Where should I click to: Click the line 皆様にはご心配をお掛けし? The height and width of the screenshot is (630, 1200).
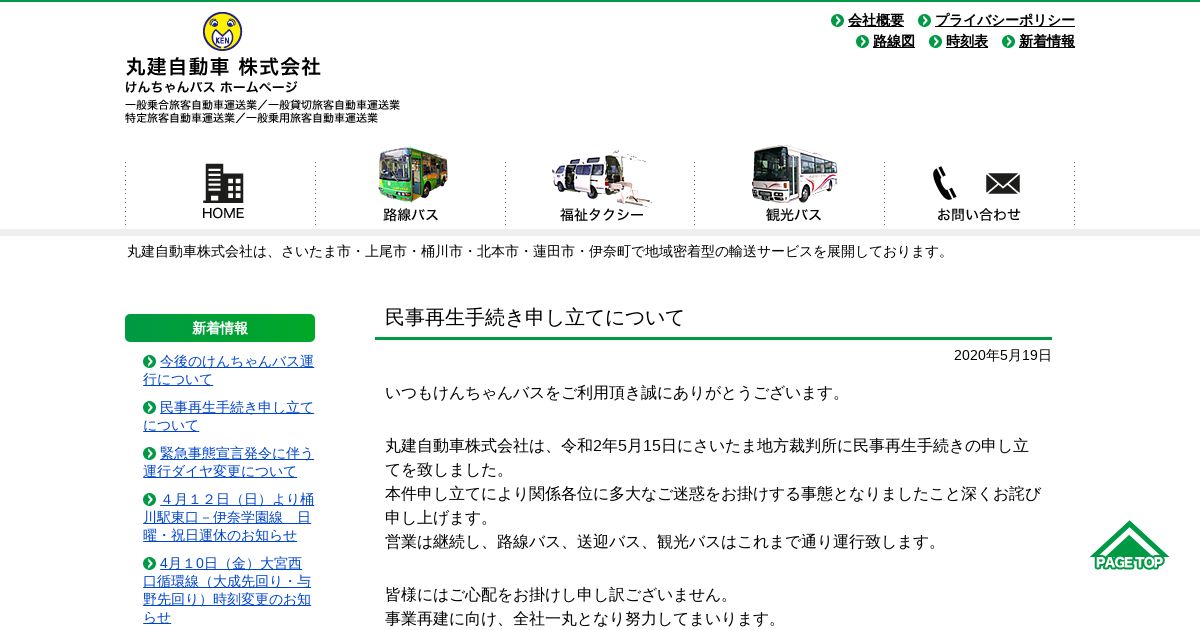coord(559,595)
